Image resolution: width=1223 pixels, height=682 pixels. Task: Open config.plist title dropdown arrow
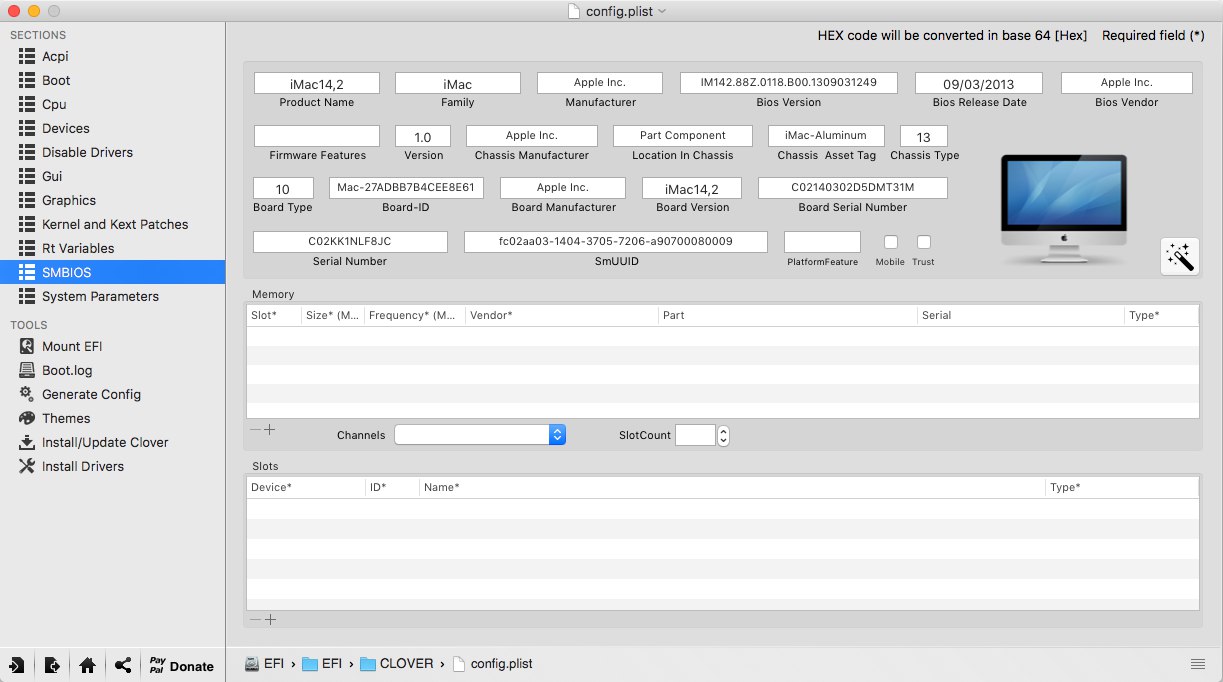[x=662, y=11]
